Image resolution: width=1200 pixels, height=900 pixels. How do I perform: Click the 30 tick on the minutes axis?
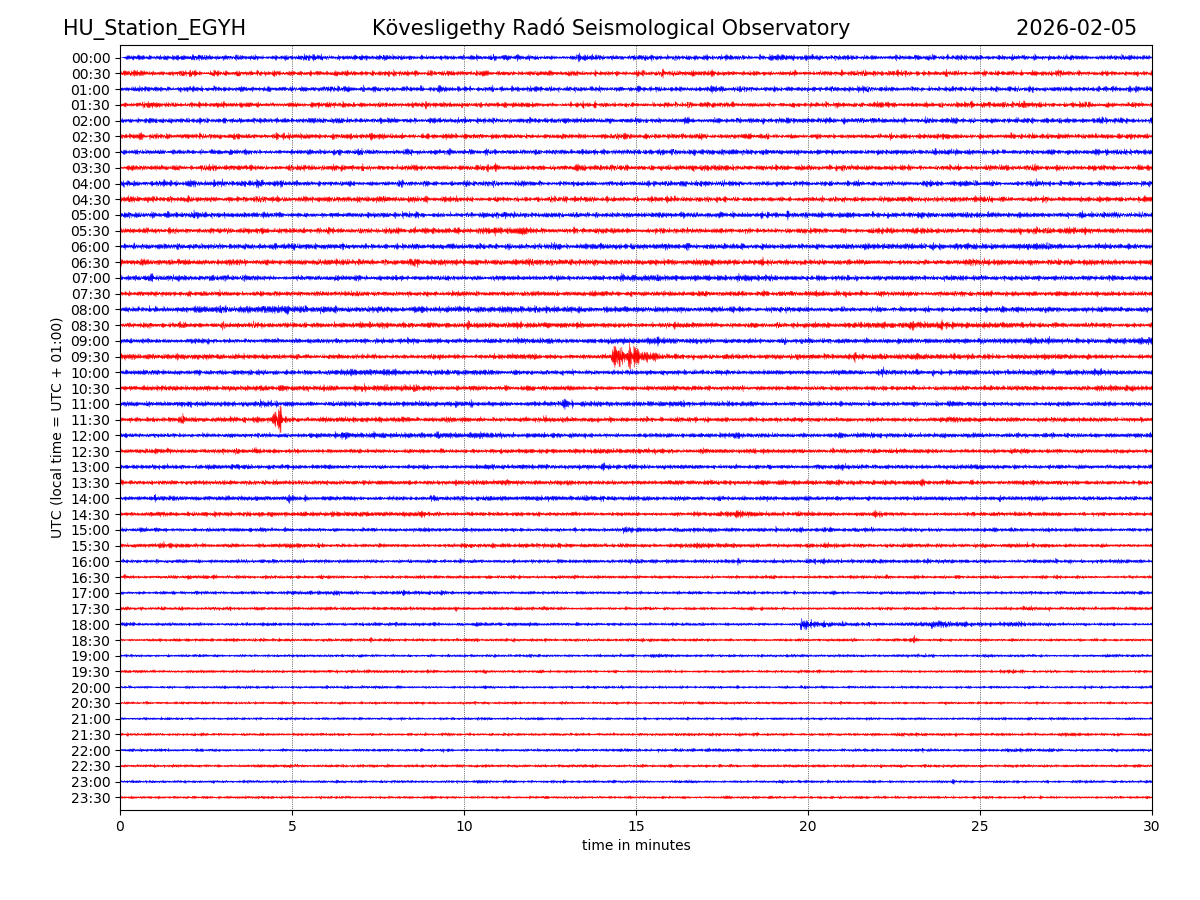[x=1152, y=827]
